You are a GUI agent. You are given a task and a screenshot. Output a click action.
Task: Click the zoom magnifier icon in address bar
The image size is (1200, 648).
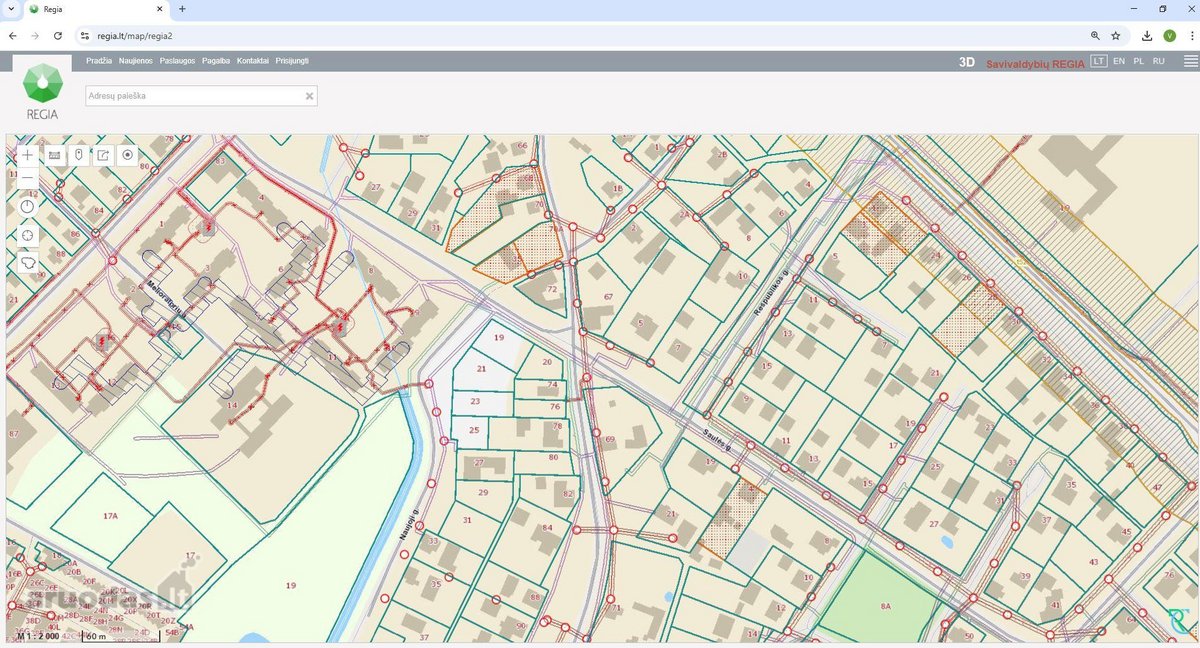click(1095, 35)
